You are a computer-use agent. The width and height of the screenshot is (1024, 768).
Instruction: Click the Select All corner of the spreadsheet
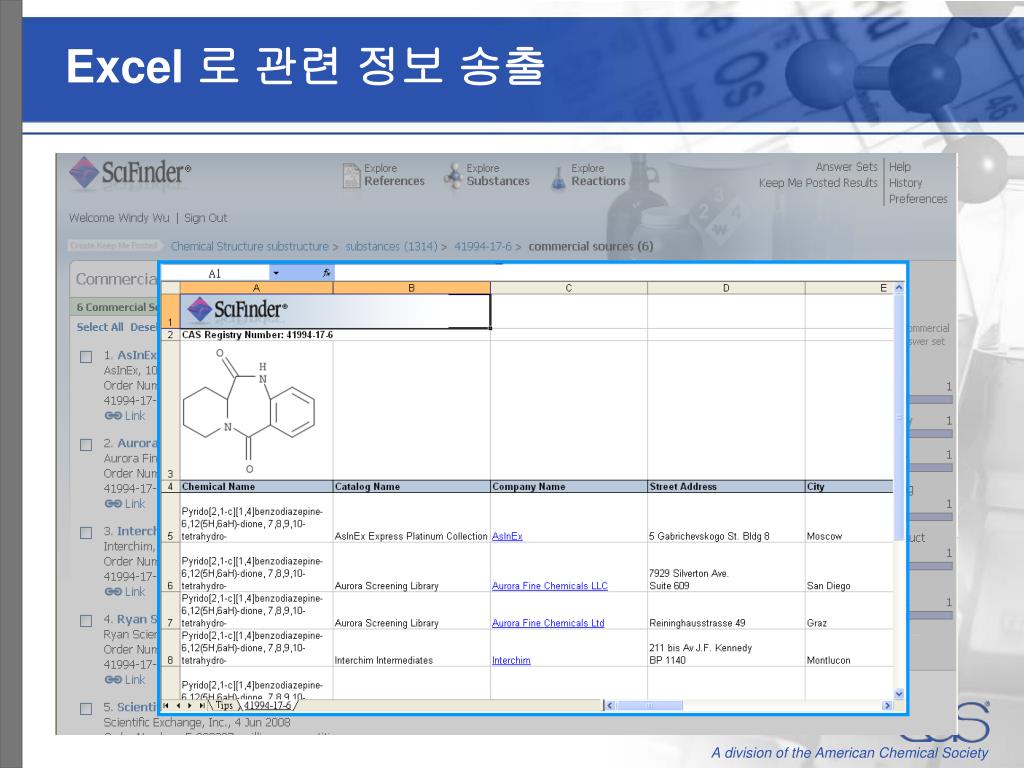(x=170, y=288)
